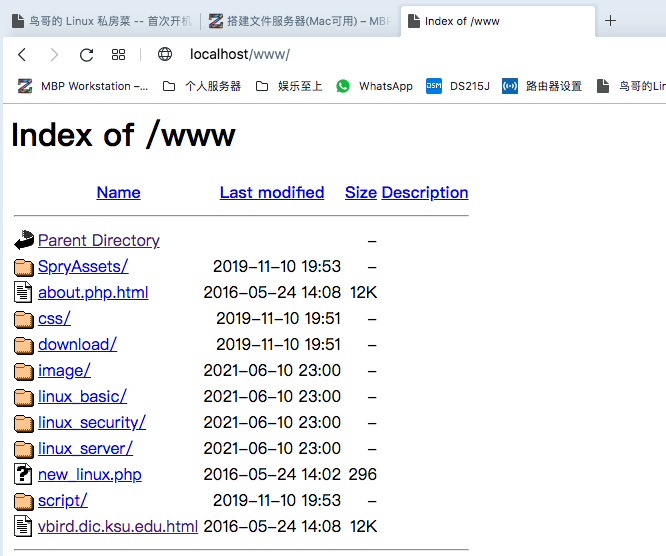Click the browser forward arrow
The width and height of the screenshot is (666, 556).
tap(54, 54)
